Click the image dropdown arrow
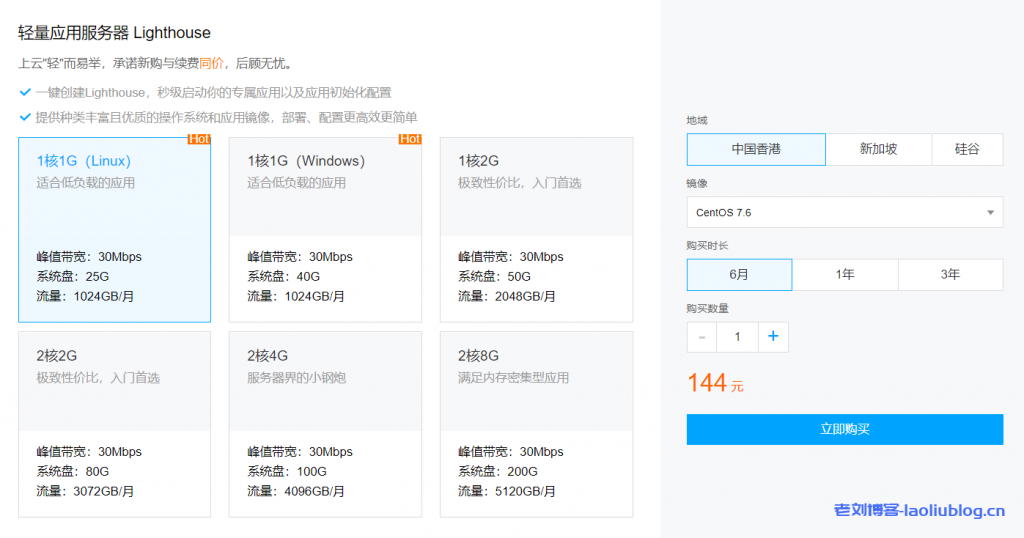This screenshot has height=538, width=1024. point(990,212)
